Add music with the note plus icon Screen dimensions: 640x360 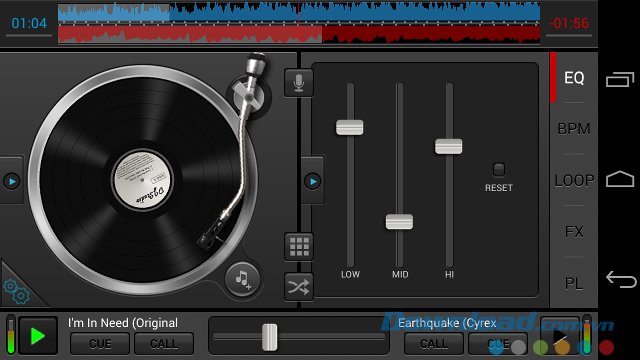tap(243, 280)
